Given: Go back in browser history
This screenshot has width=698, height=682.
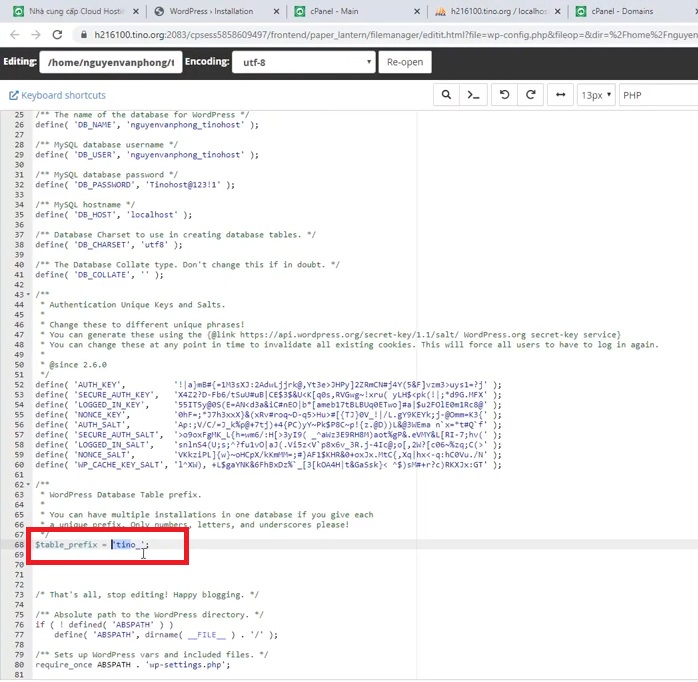Looking at the screenshot, I should pyautogui.click(x=14, y=35).
